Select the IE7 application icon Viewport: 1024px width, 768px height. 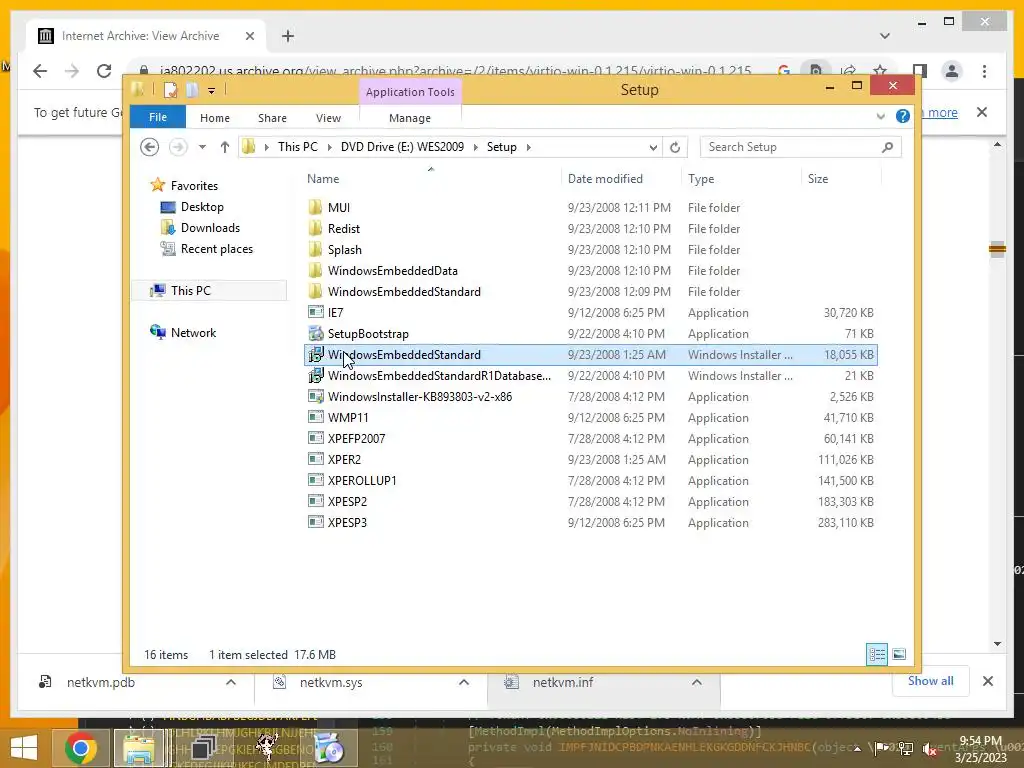[x=315, y=312]
